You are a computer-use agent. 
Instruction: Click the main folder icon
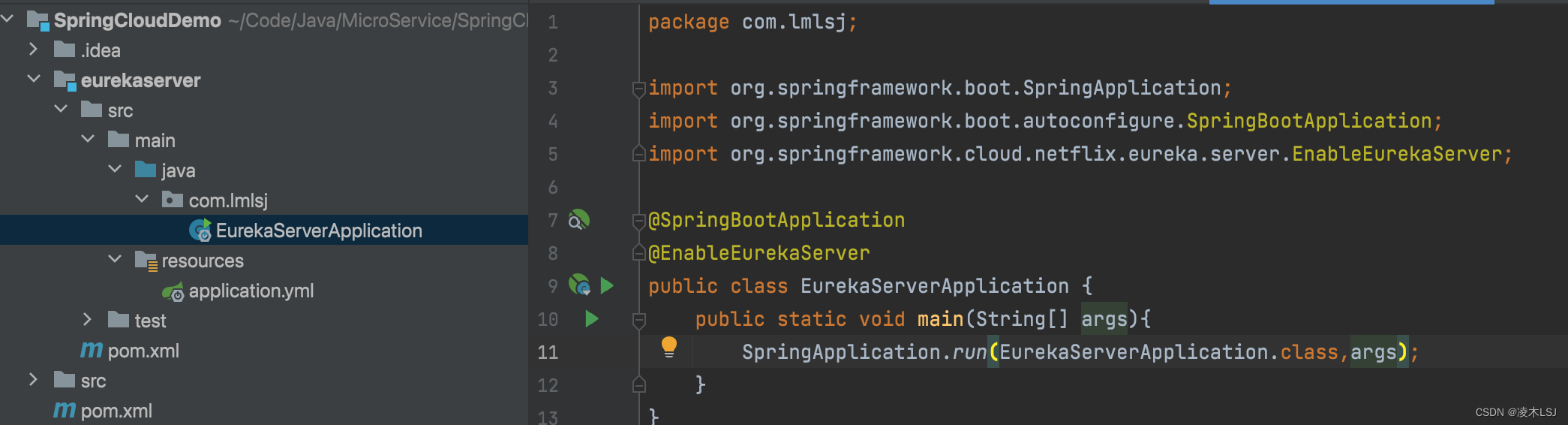[119, 140]
